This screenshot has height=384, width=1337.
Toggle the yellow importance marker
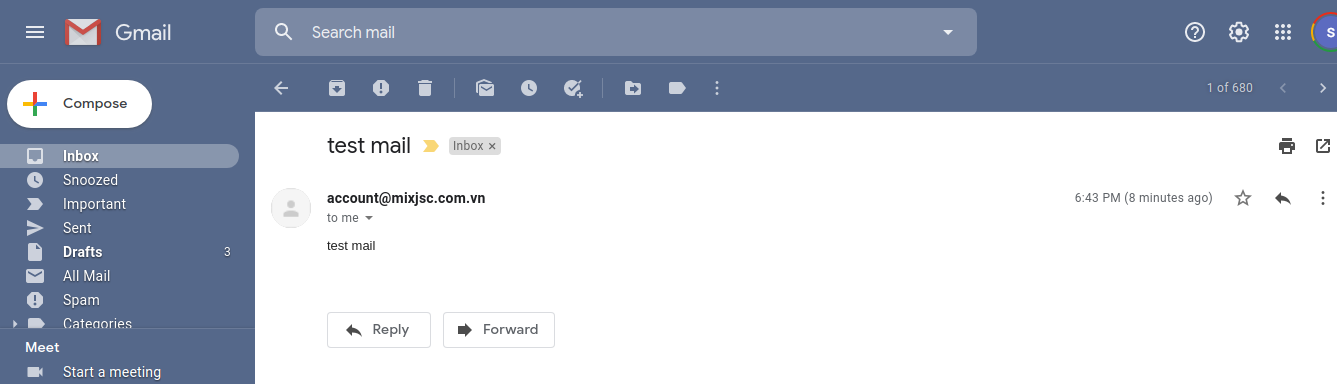(431, 146)
